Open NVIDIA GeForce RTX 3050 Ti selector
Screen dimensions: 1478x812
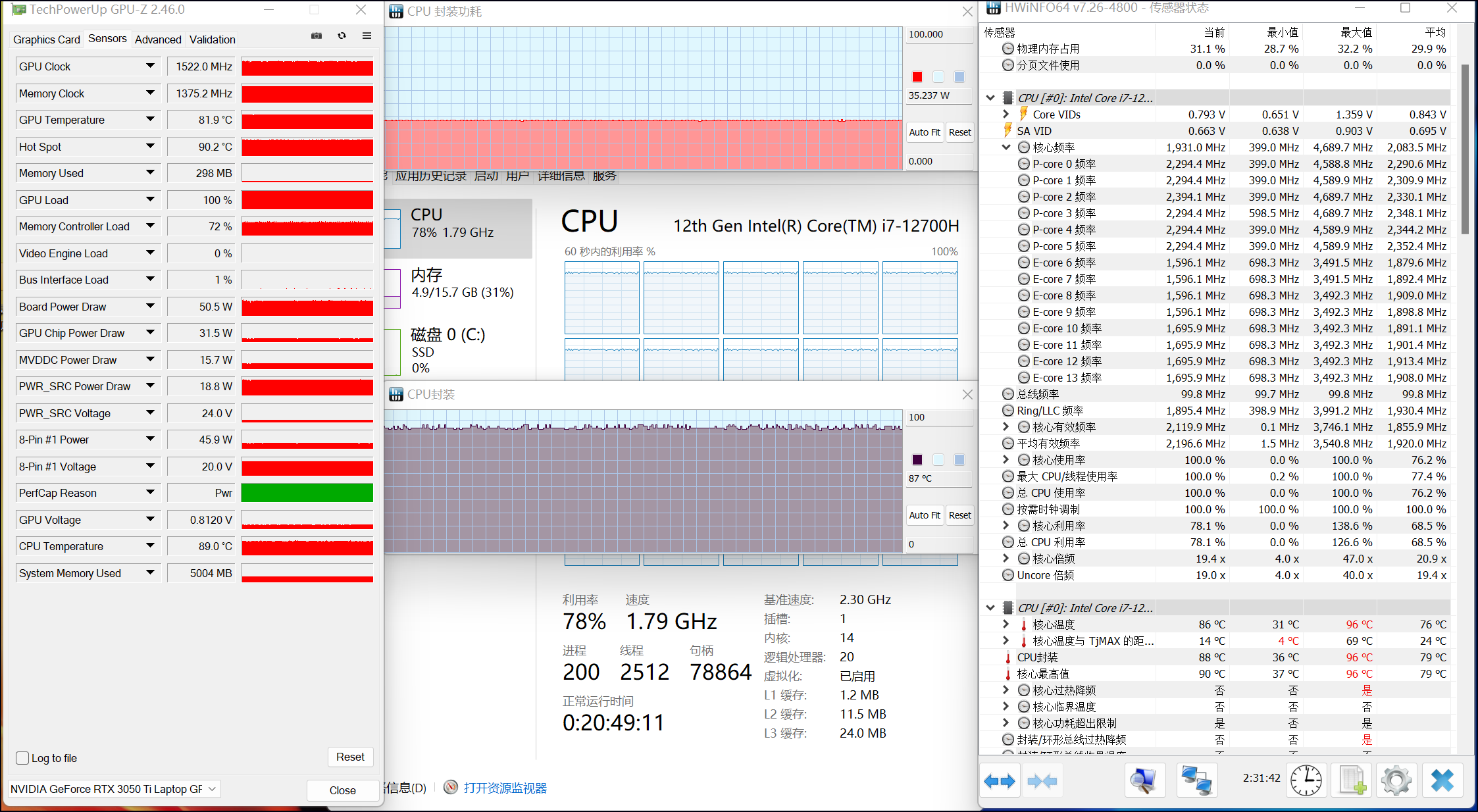113,789
